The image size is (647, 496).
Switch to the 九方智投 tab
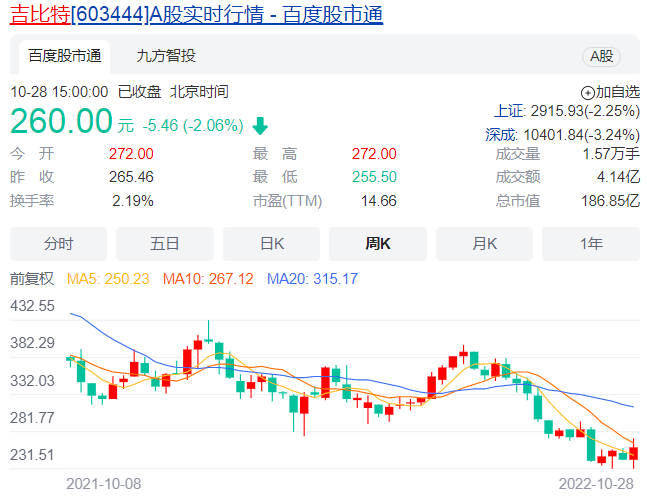tap(166, 56)
